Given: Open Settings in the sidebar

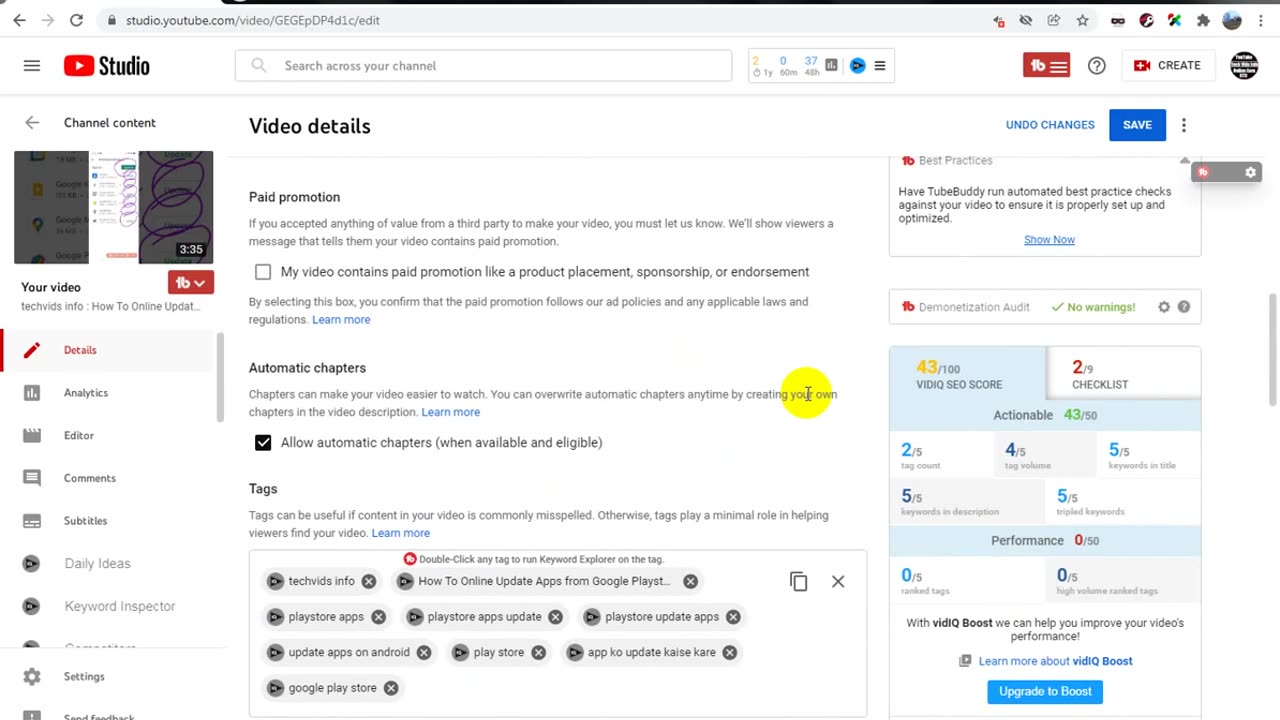Looking at the screenshot, I should 109,677.
